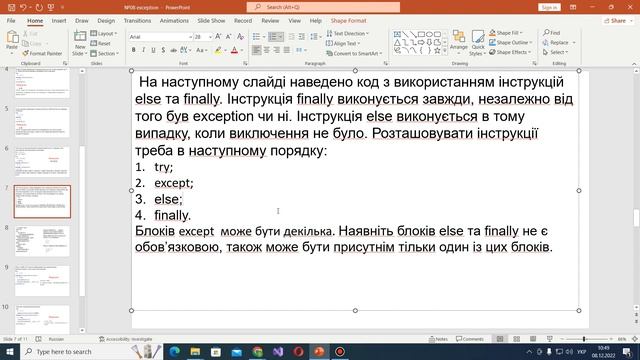Open Align Text dropdown
The width and height of the screenshot is (640, 360).
(343, 43)
